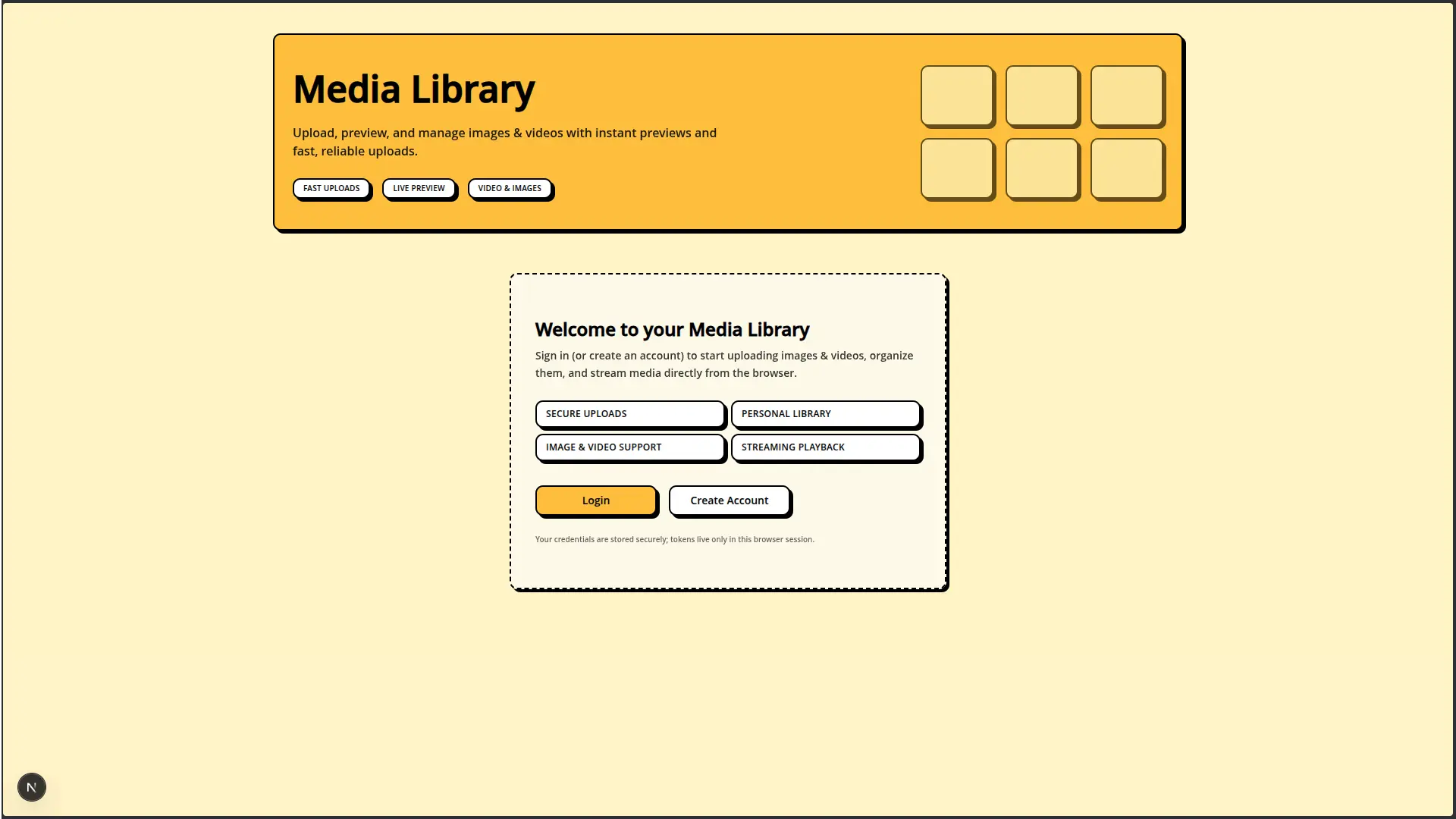Click the Login button
The image size is (1456, 819).
pos(595,500)
